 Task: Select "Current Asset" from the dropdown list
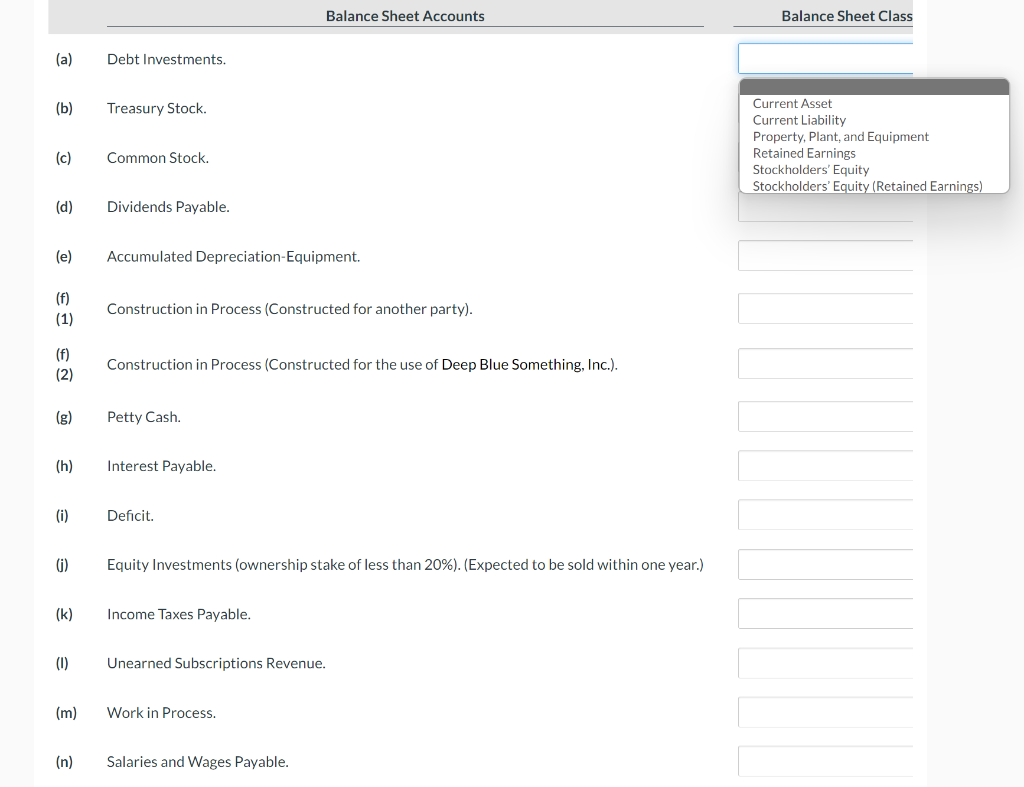(x=793, y=103)
